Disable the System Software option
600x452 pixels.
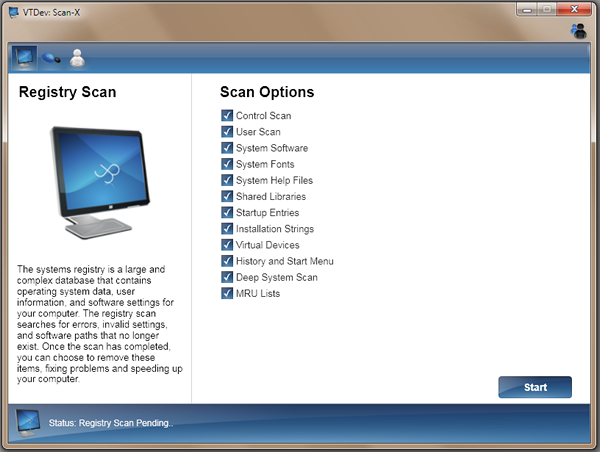click(227, 148)
